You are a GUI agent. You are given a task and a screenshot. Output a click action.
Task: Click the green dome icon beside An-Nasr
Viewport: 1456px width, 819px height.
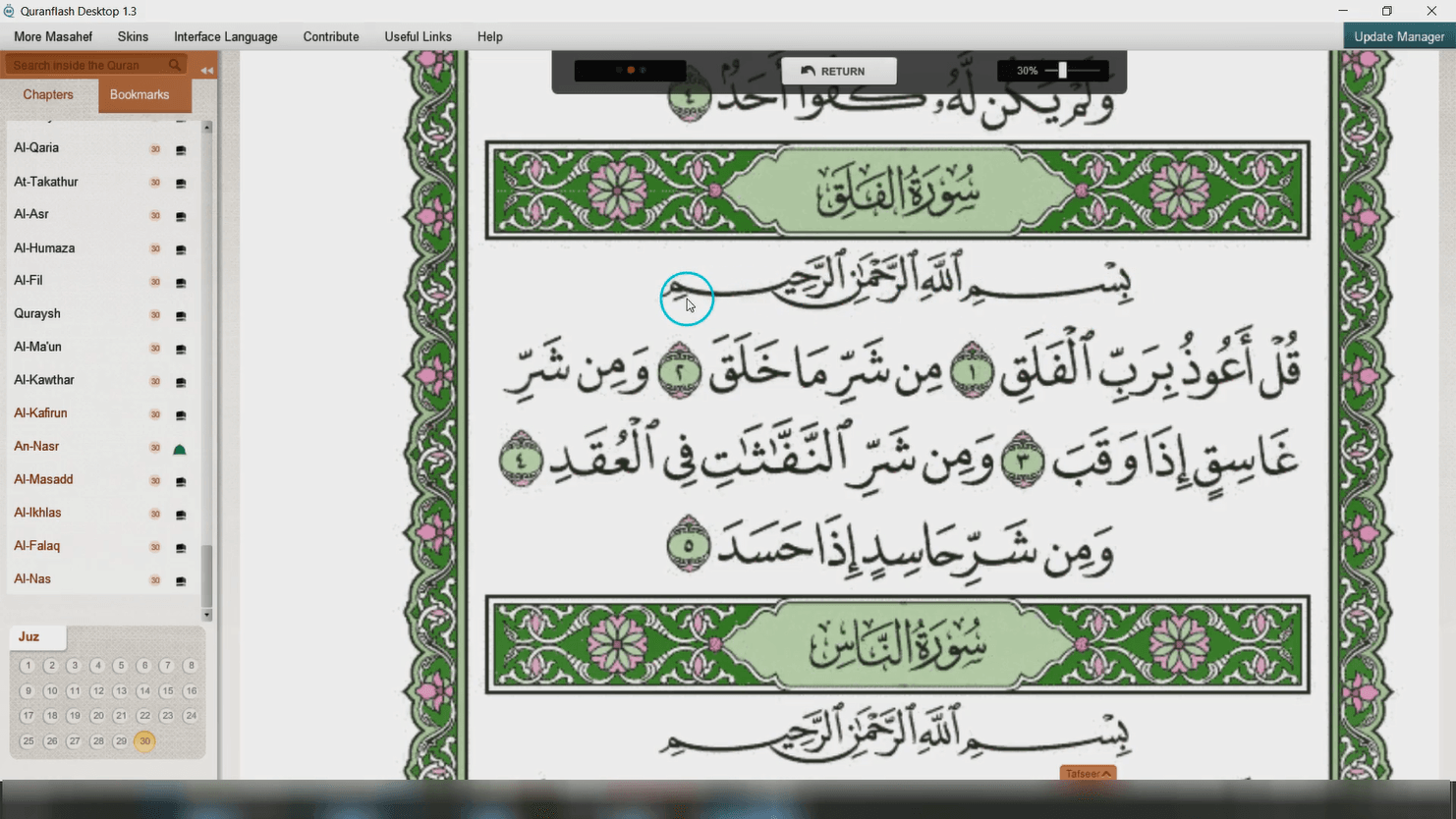click(180, 449)
